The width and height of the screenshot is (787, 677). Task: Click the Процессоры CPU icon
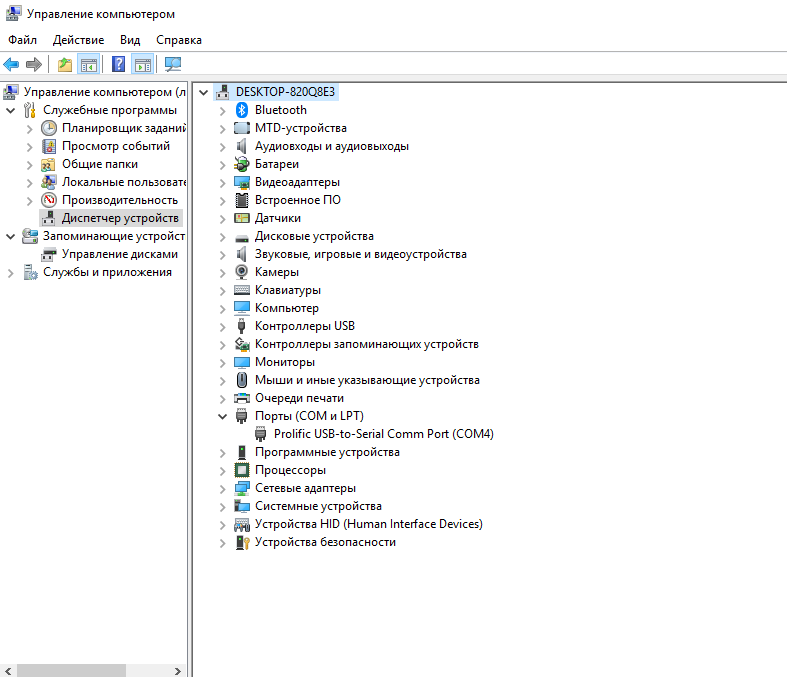242,470
